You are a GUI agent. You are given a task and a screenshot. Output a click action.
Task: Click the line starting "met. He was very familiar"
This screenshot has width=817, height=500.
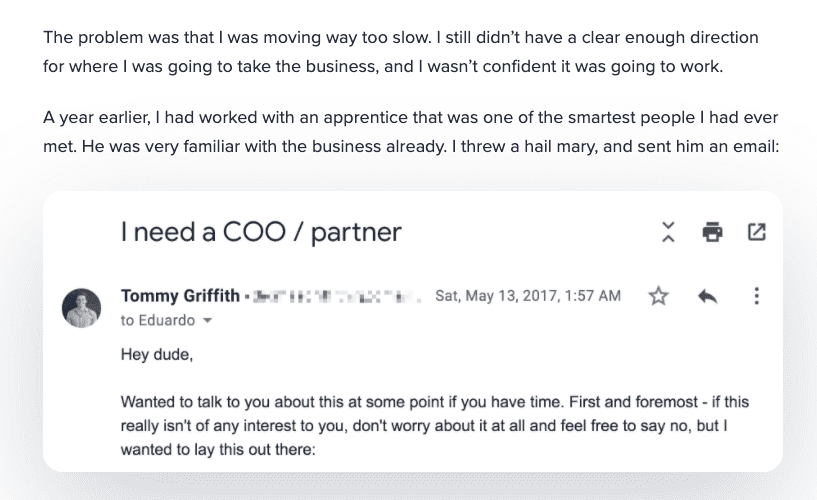pos(411,146)
